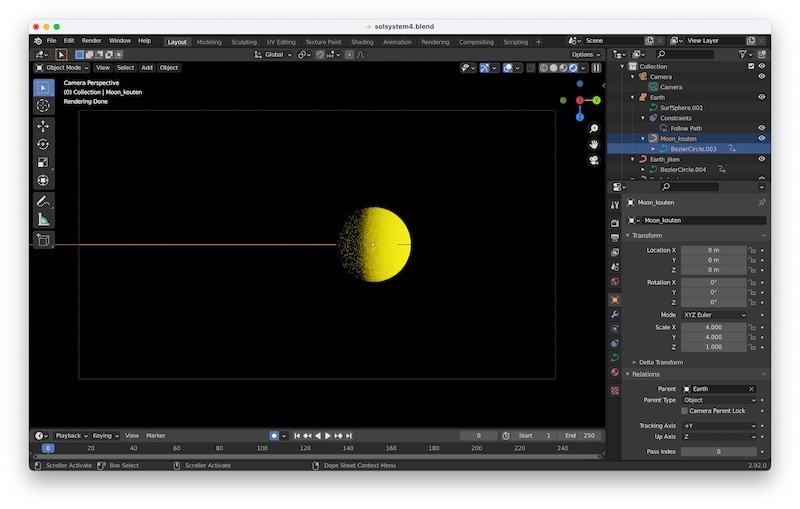
Task: Choose the Rotate tool
Action: [43, 144]
